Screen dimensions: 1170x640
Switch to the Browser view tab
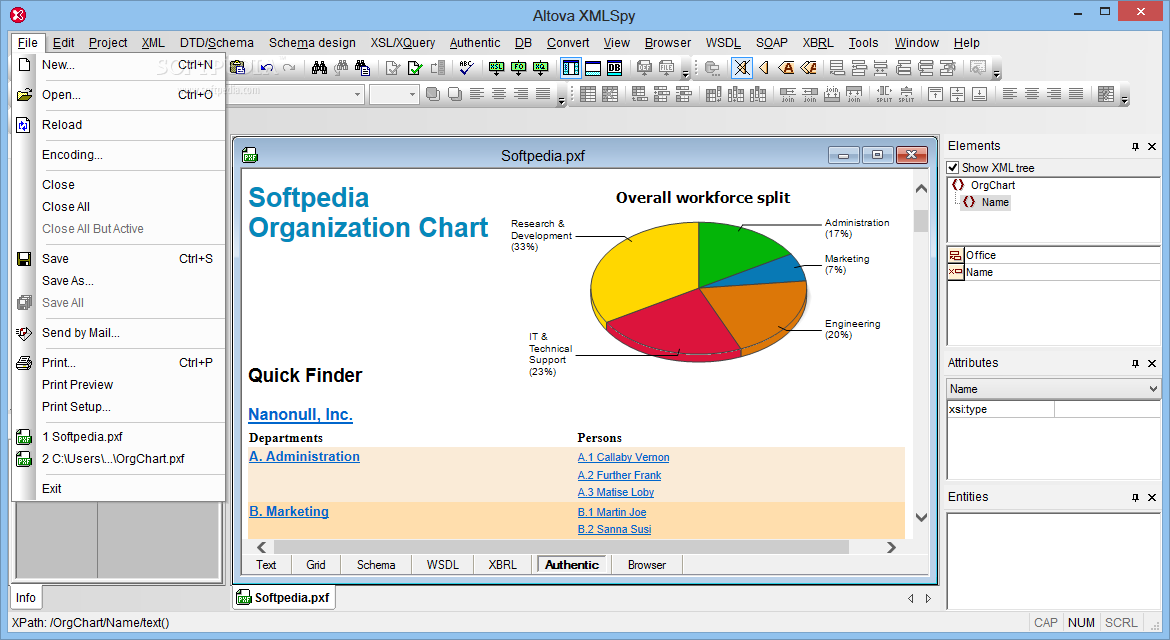tap(647, 565)
